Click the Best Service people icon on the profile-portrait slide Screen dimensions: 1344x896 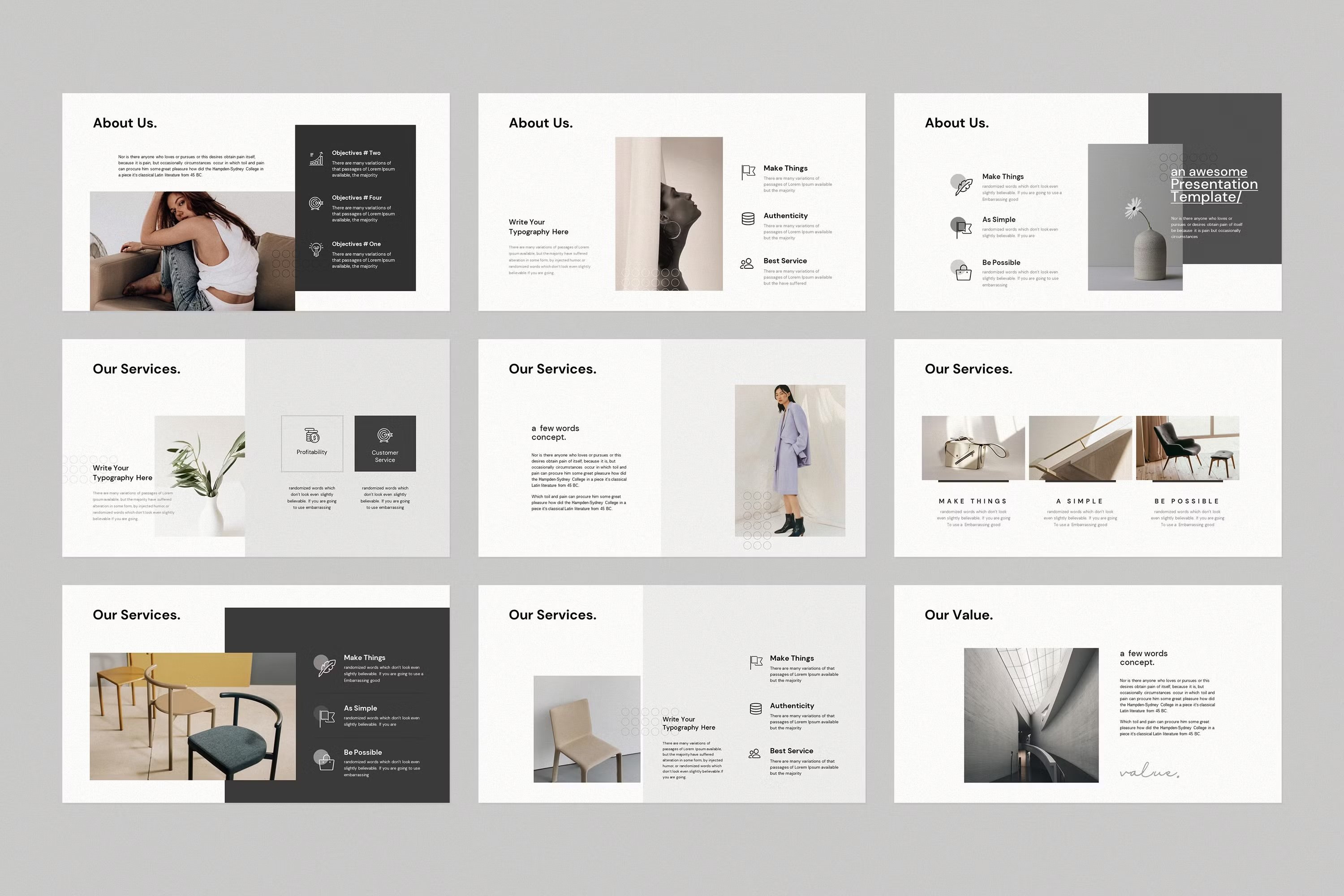[747, 263]
